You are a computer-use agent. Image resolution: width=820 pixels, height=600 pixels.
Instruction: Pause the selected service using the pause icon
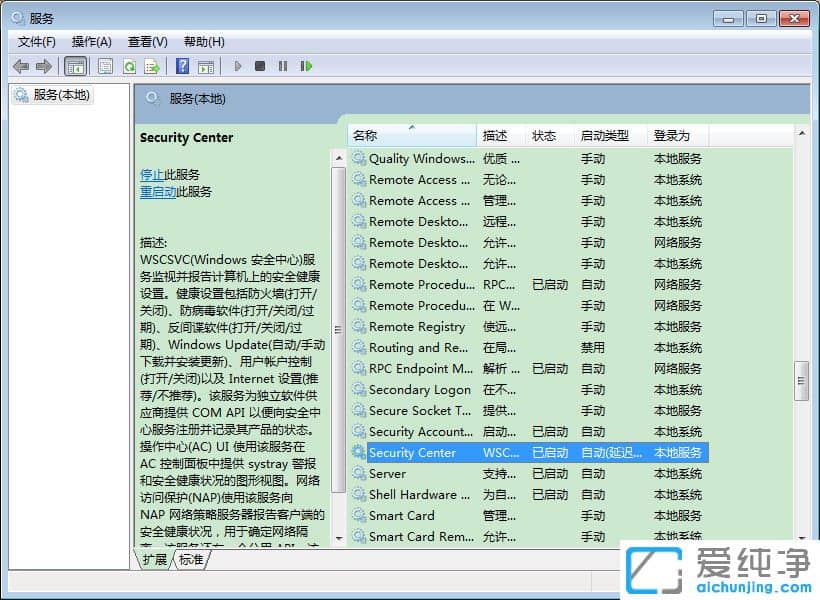tap(283, 66)
